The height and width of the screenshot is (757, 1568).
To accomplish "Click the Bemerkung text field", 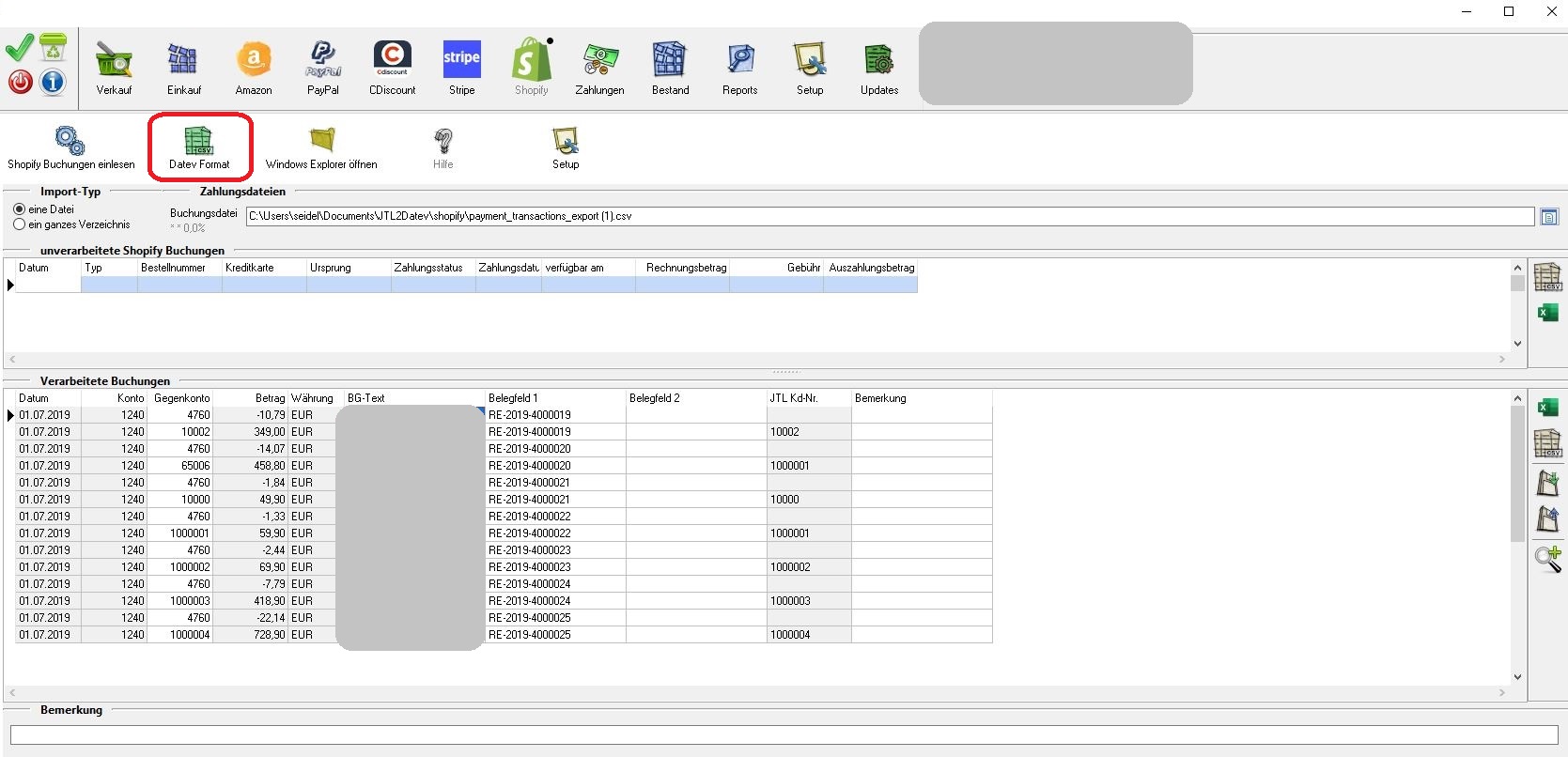I will tap(784, 734).
